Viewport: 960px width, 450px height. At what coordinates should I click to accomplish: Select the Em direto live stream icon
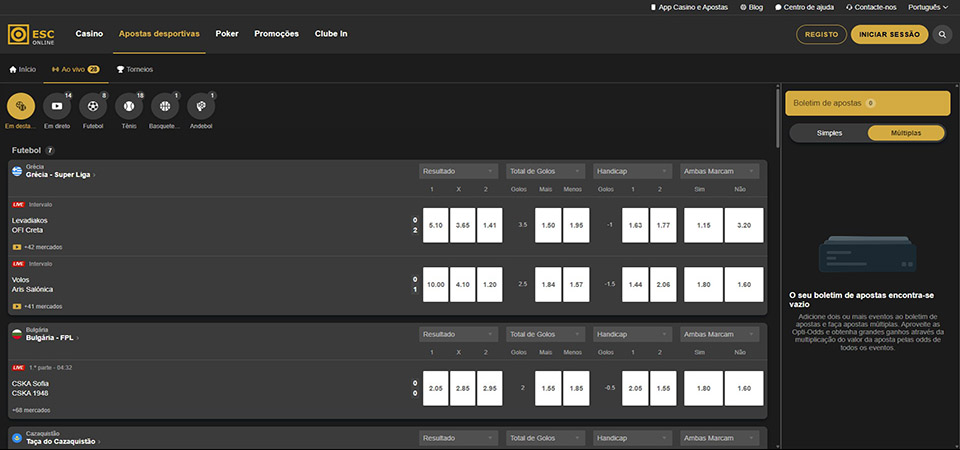pos(57,107)
